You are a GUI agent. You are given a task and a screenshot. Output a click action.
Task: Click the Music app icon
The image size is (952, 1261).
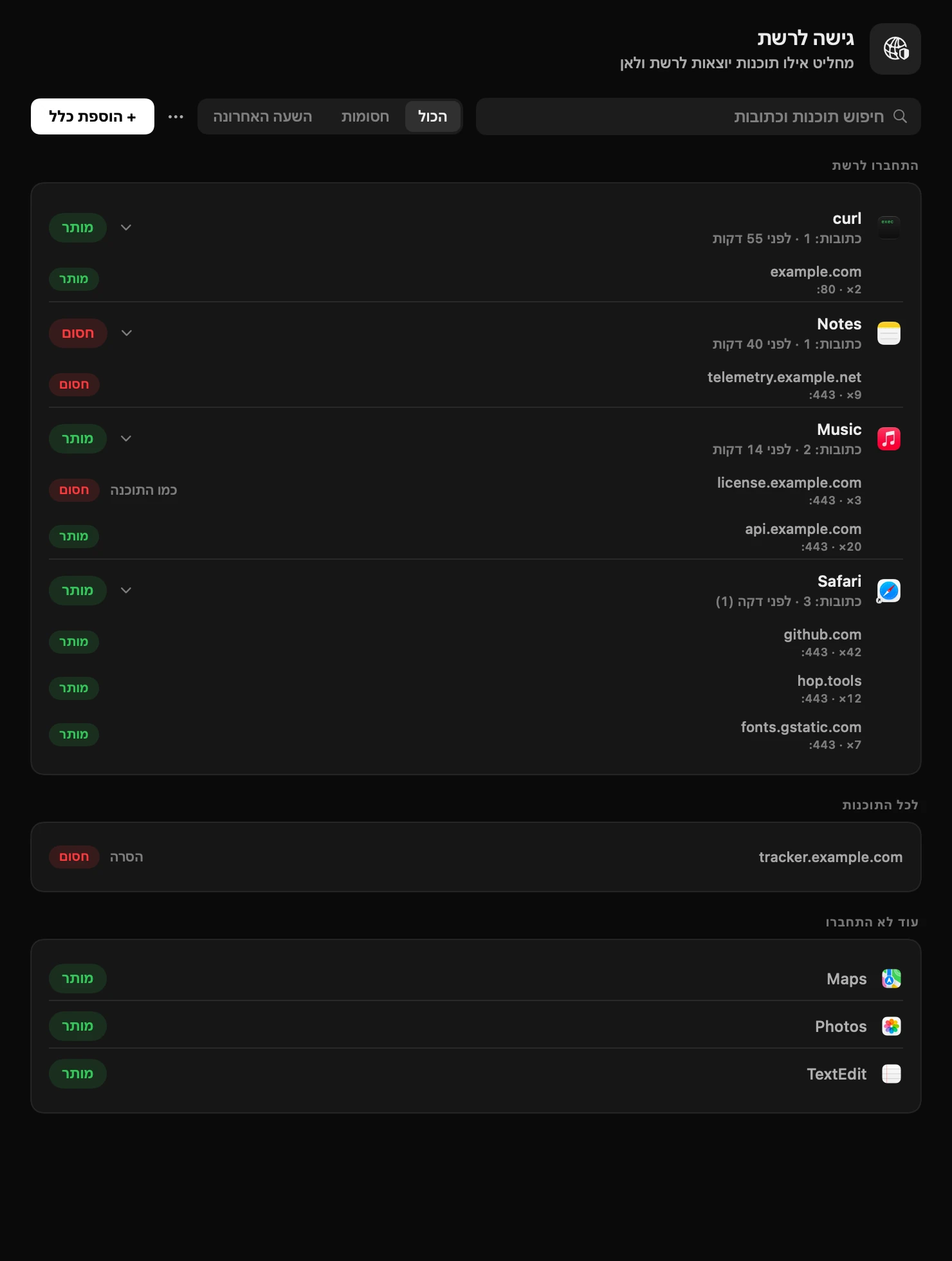[889, 439]
